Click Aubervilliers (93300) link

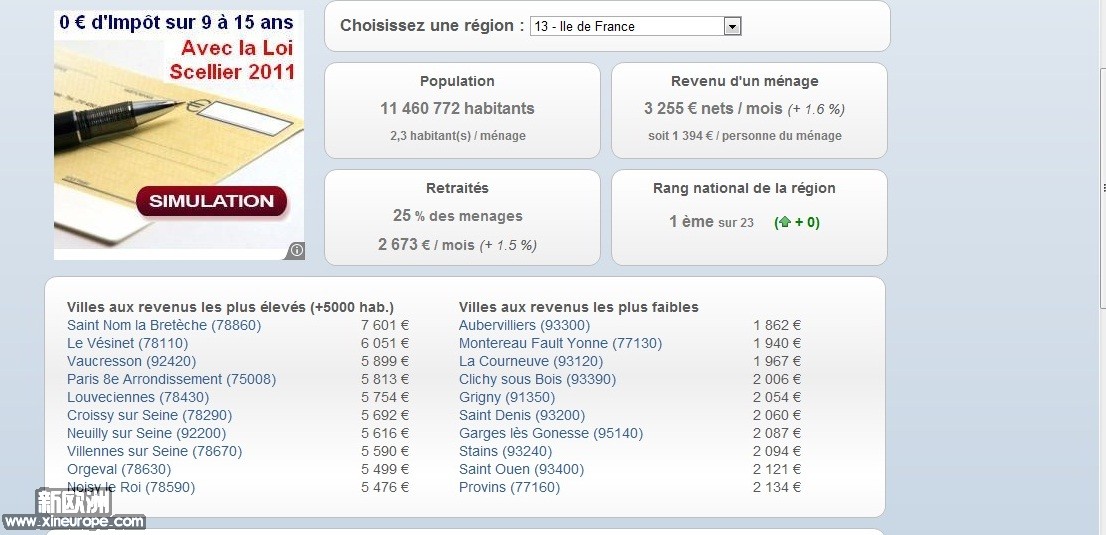click(524, 325)
